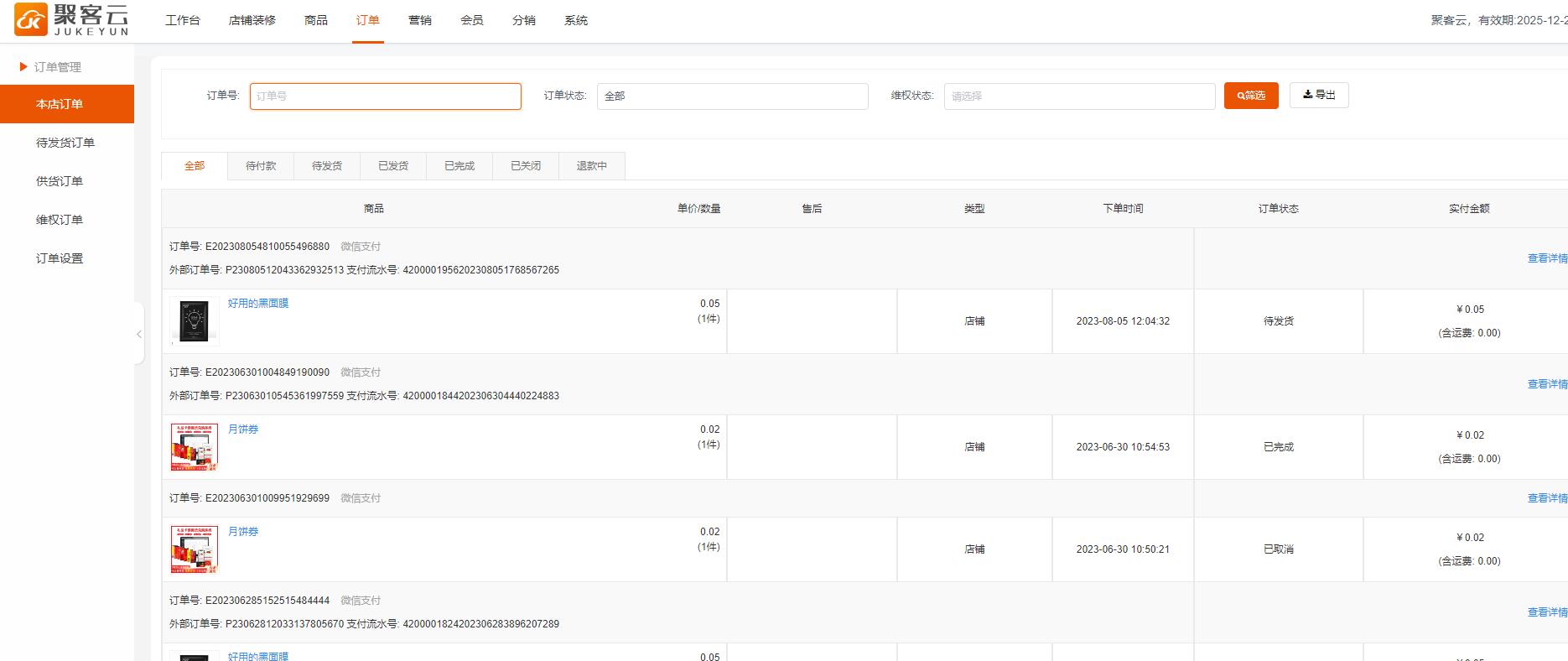Viewport: 1568px width, 661px height.
Task: Open 订单设置 in the sidebar
Action: 60,258
